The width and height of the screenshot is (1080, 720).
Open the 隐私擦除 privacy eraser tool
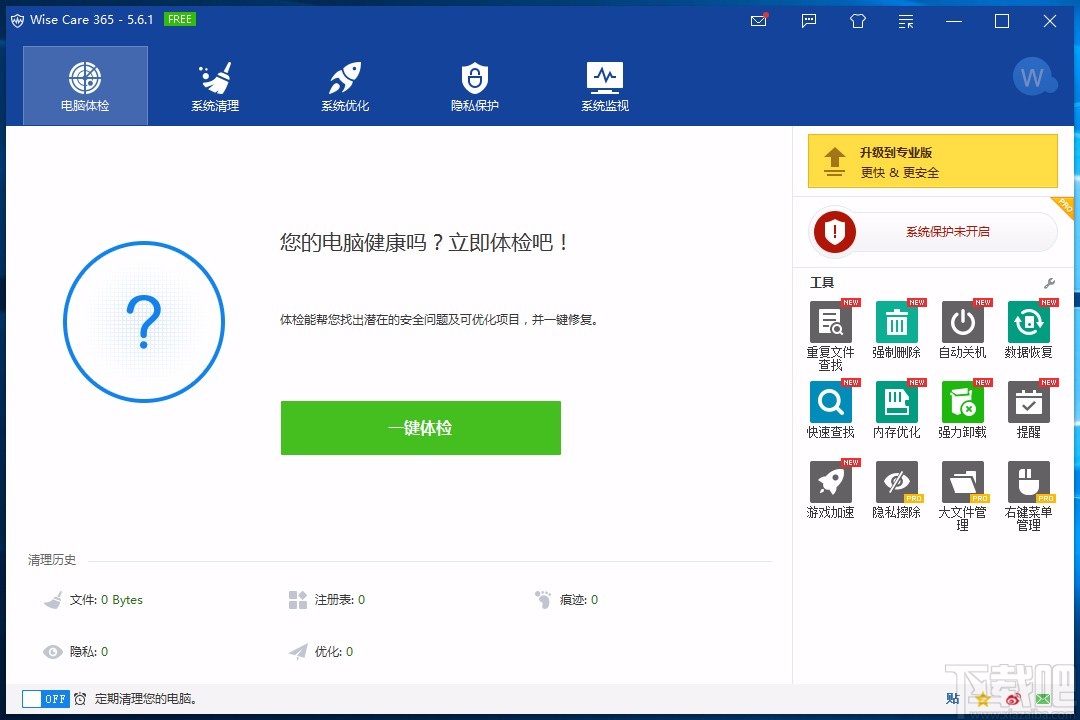[x=896, y=491]
